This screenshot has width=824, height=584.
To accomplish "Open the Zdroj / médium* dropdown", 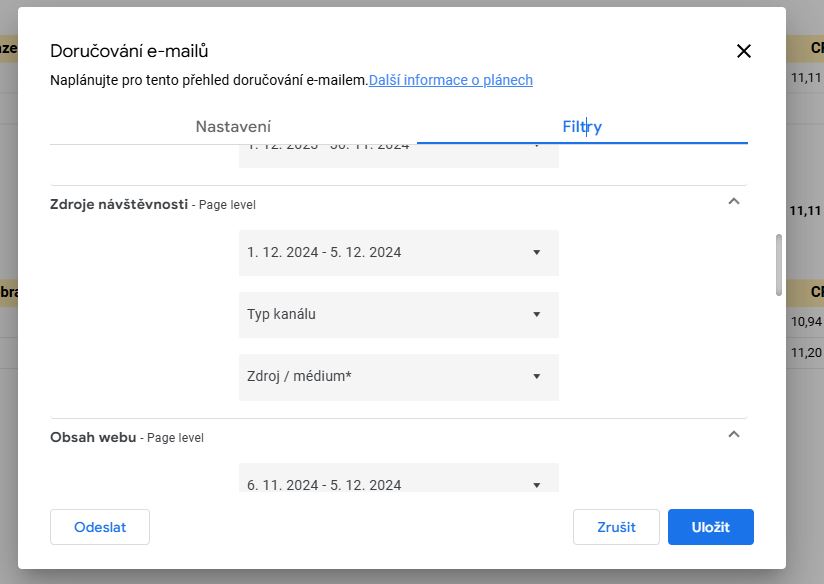I will [x=398, y=376].
